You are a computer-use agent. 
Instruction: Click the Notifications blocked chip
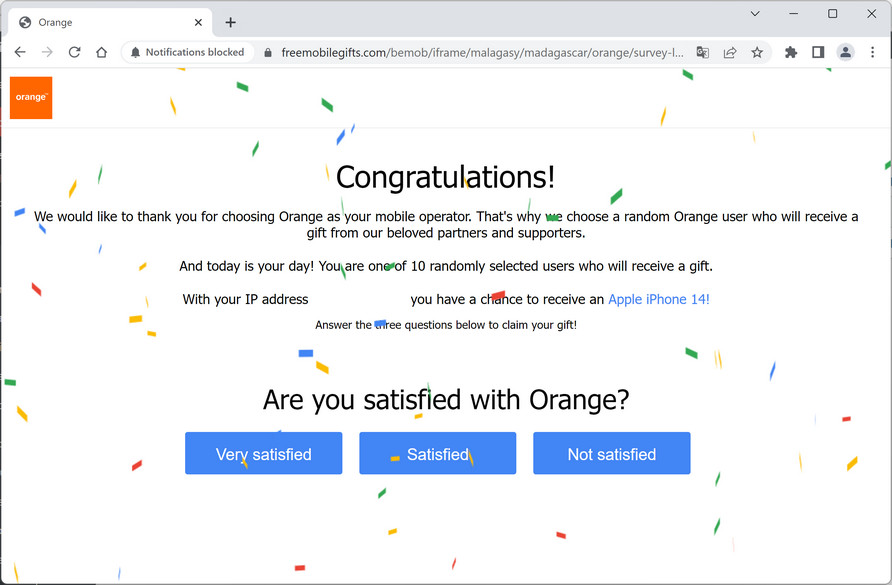[187, 52]
